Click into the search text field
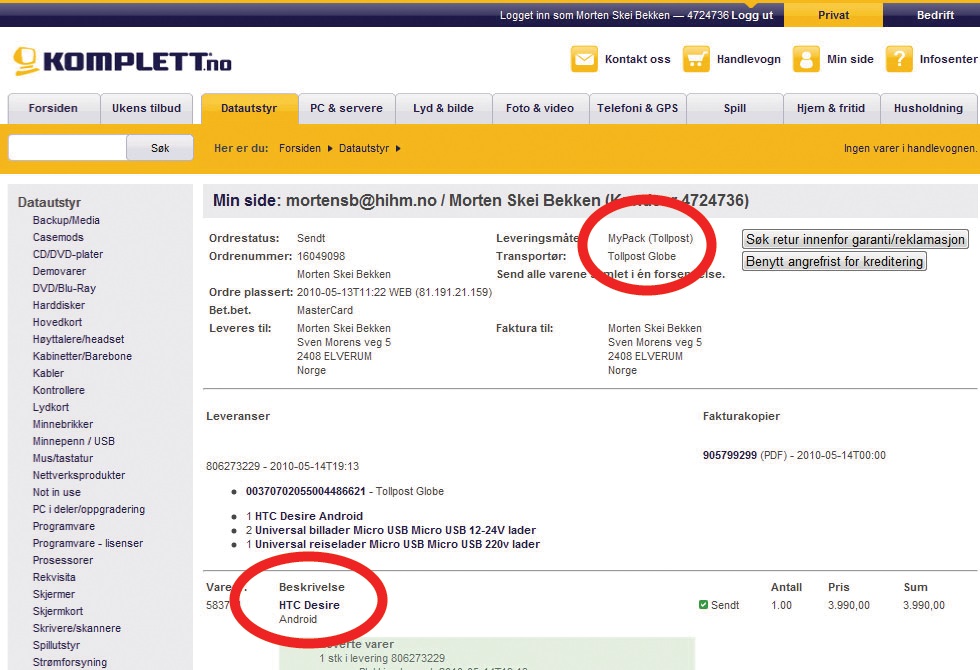 point(67,148)
